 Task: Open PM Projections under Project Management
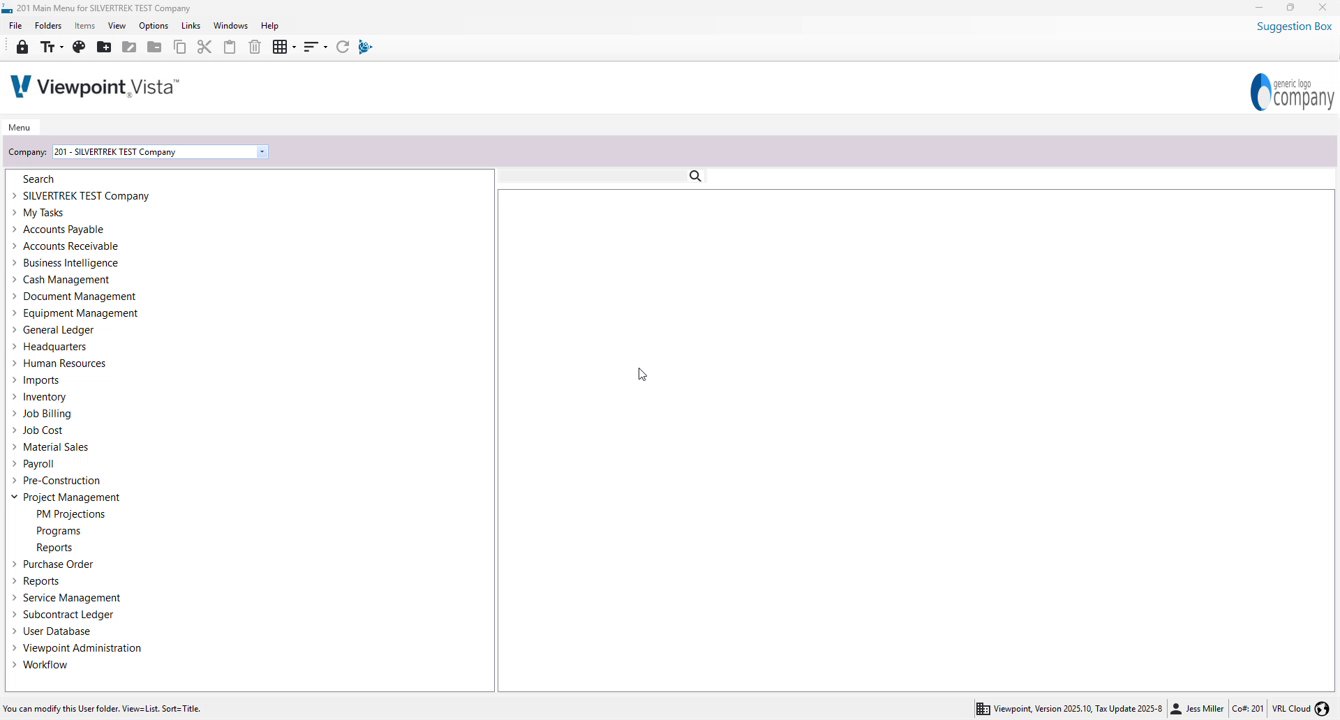click(70, 514)
